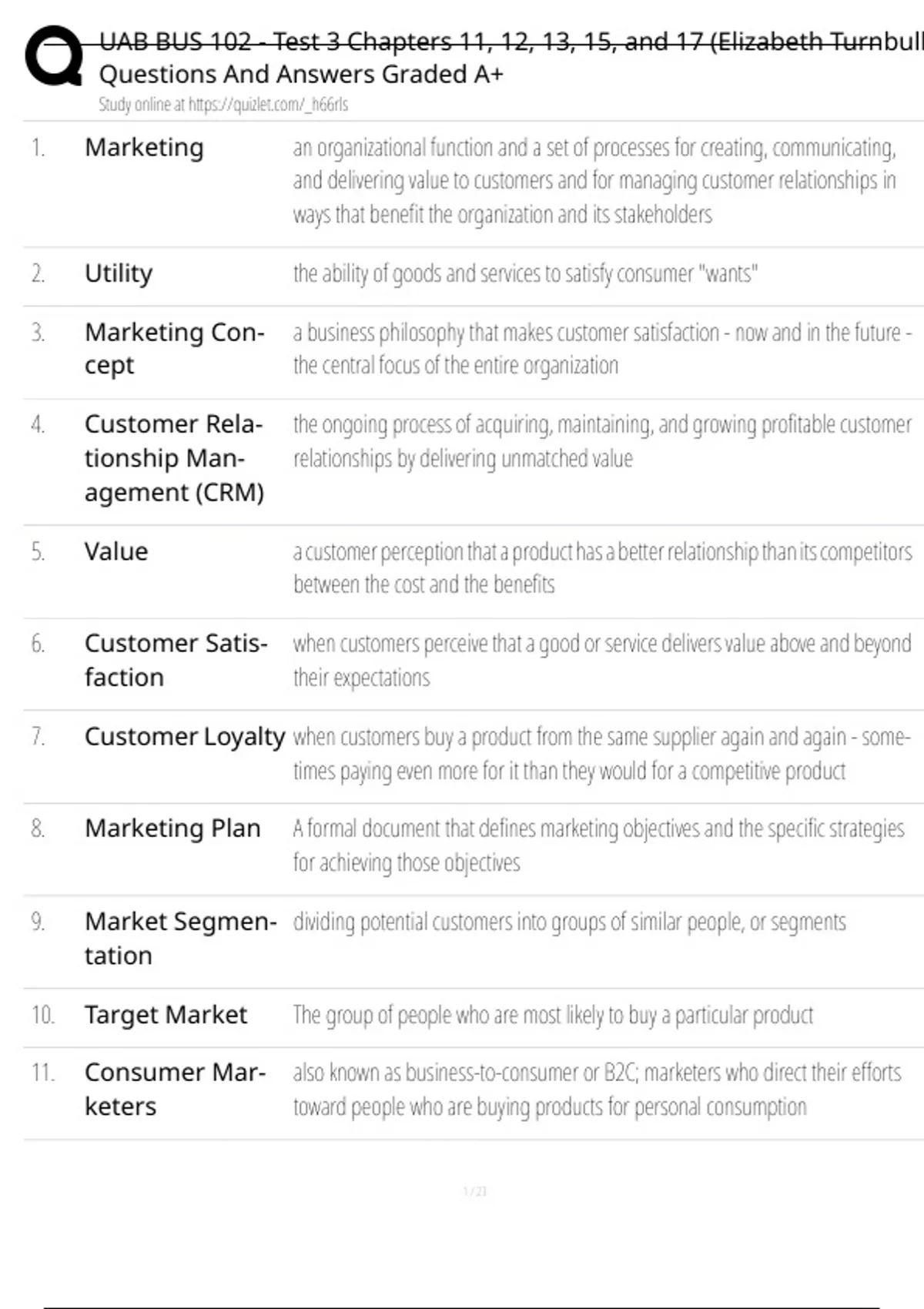Select the 'Value' term
Viewport: 924px width, 1309px height.
point(116,551)
